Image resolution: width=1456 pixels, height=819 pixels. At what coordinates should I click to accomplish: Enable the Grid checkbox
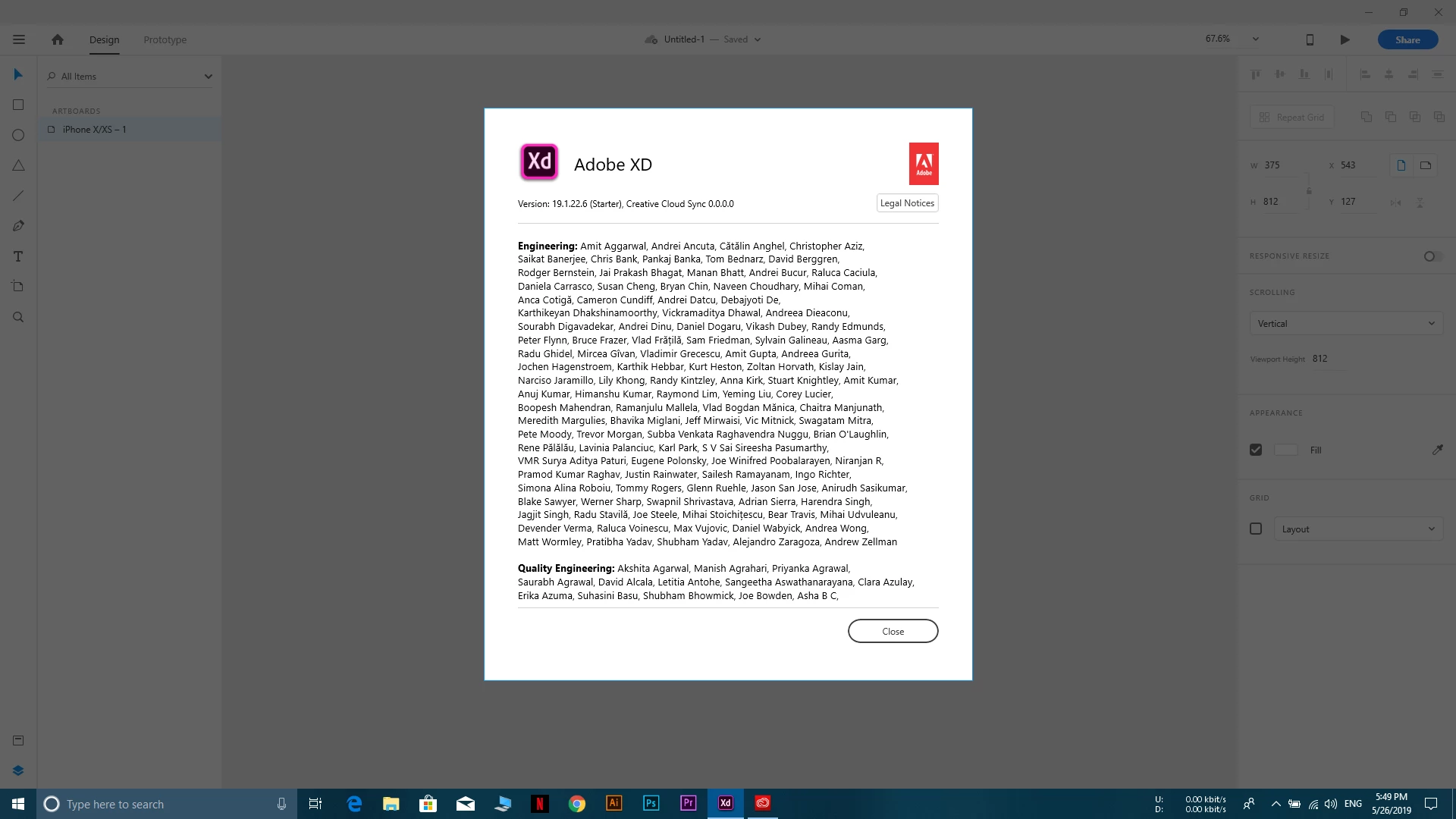pyautogui.click(x=1256, y=529)
